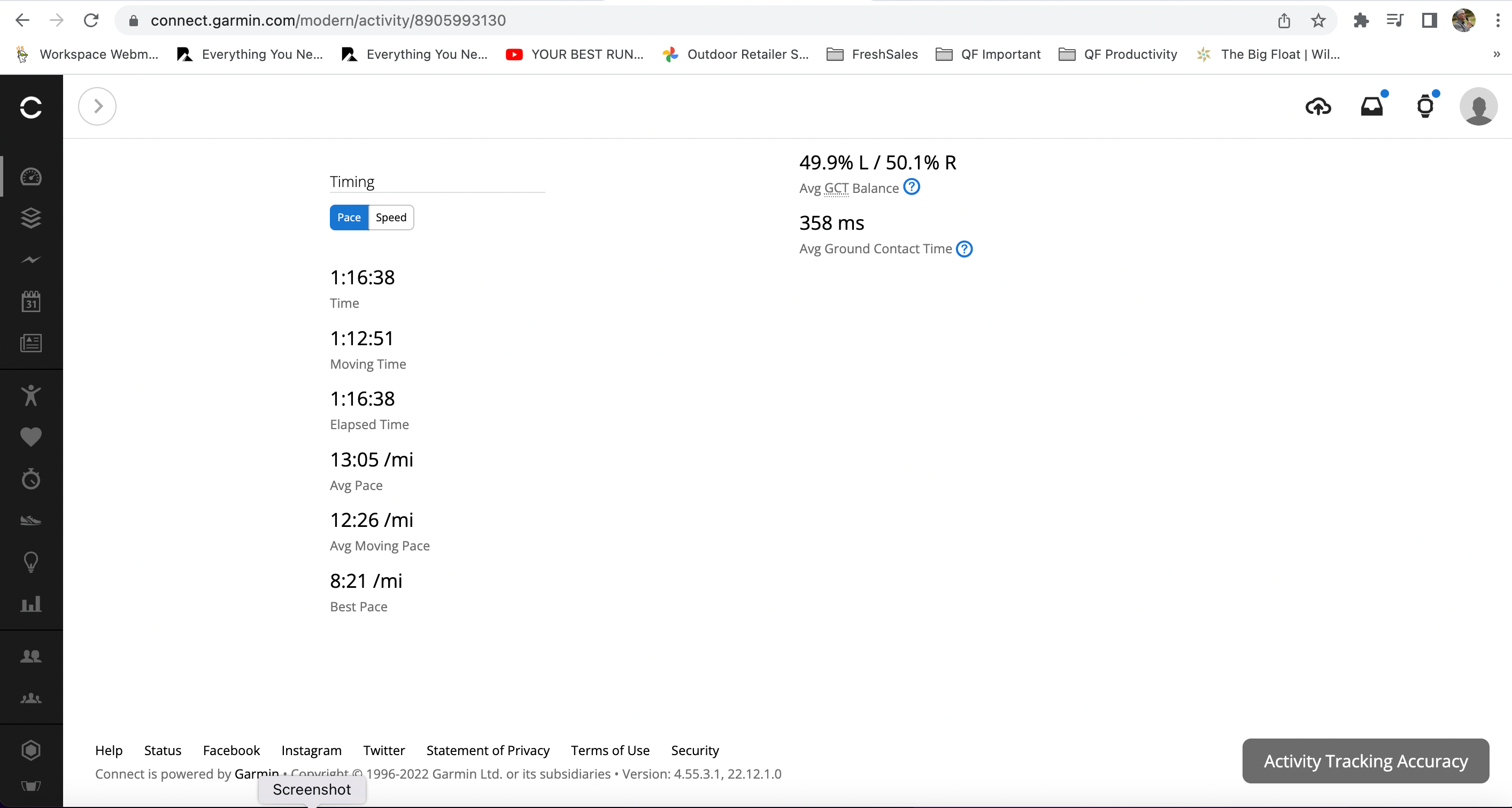Open the Gear shoe icon in sidebar
The image size is (1512, 808).
tap(30, 520)
